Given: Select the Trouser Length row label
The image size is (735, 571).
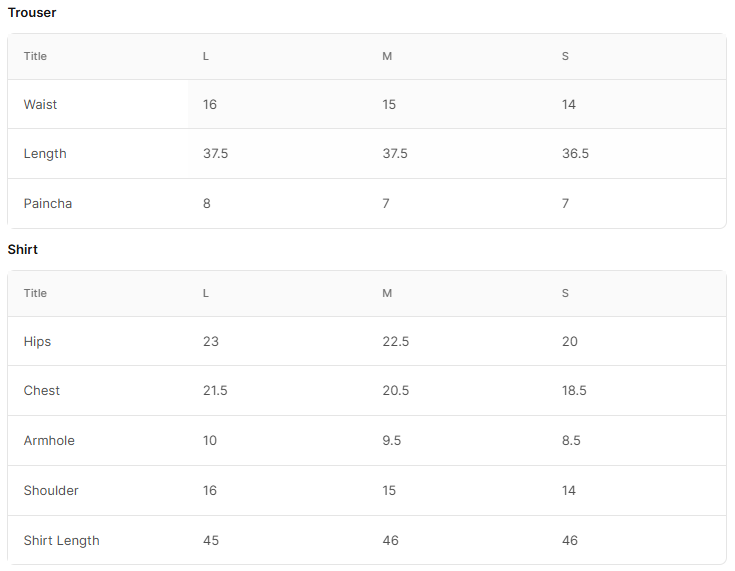Looking at the screenshot, I should (45, 154).
